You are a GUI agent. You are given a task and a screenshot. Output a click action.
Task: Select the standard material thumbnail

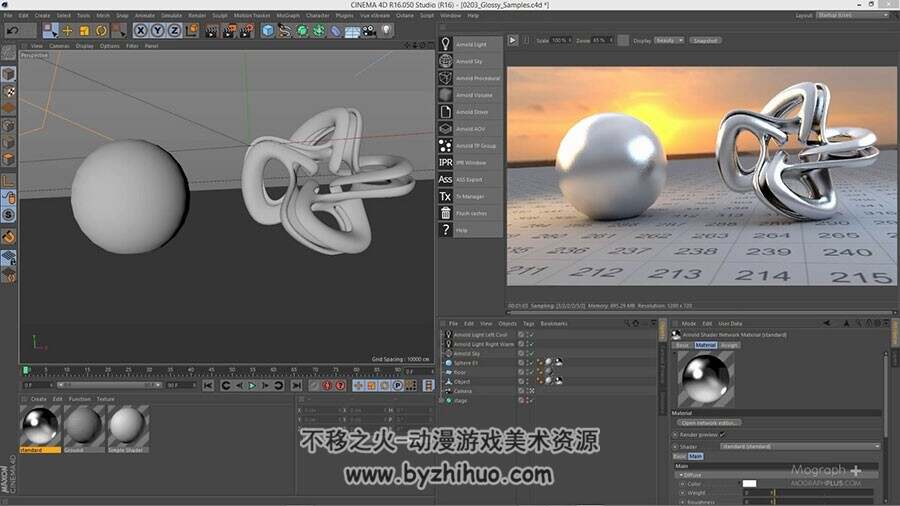click(x=40, y=426)
